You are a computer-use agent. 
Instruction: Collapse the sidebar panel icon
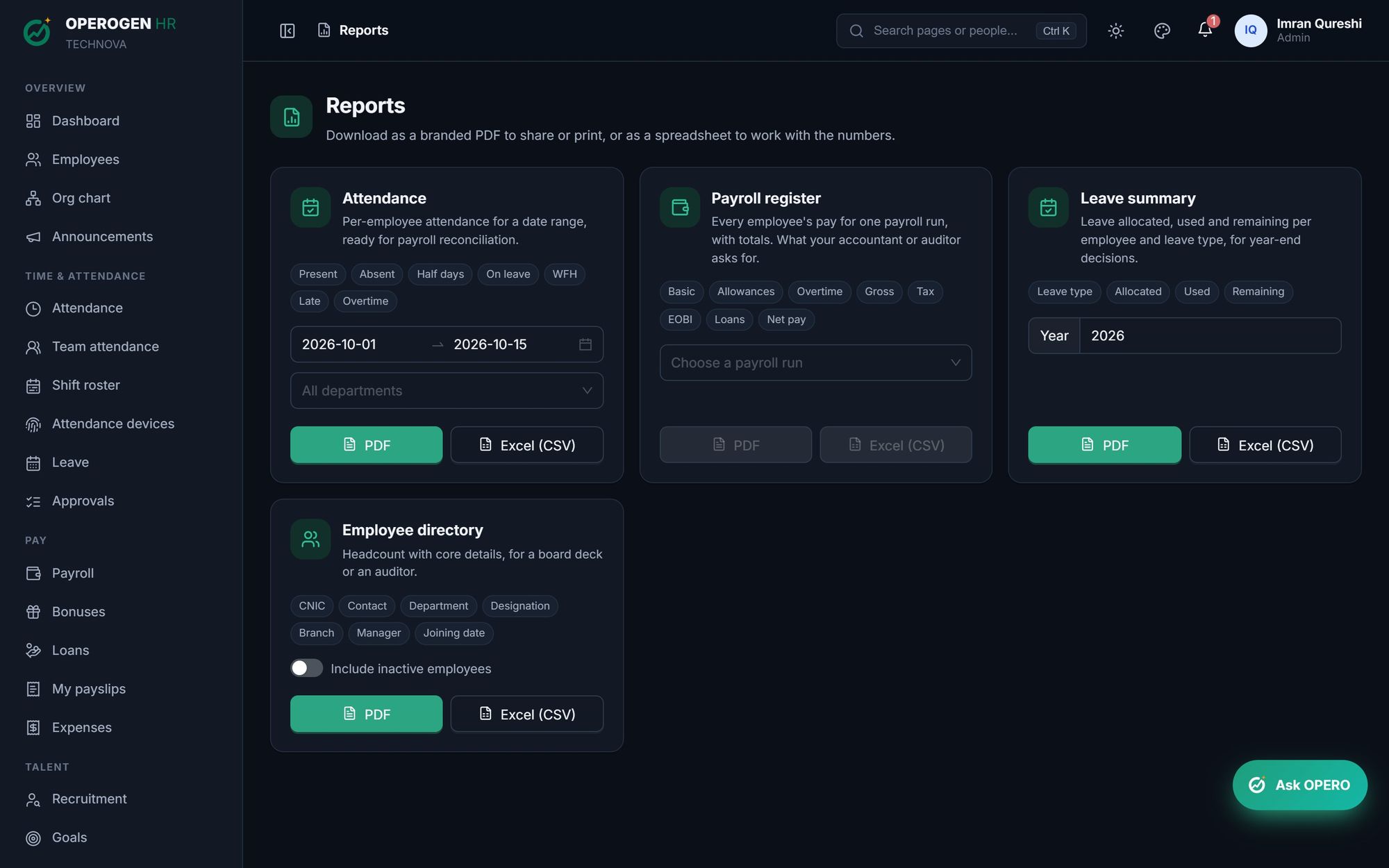click(x=288, y=31)
